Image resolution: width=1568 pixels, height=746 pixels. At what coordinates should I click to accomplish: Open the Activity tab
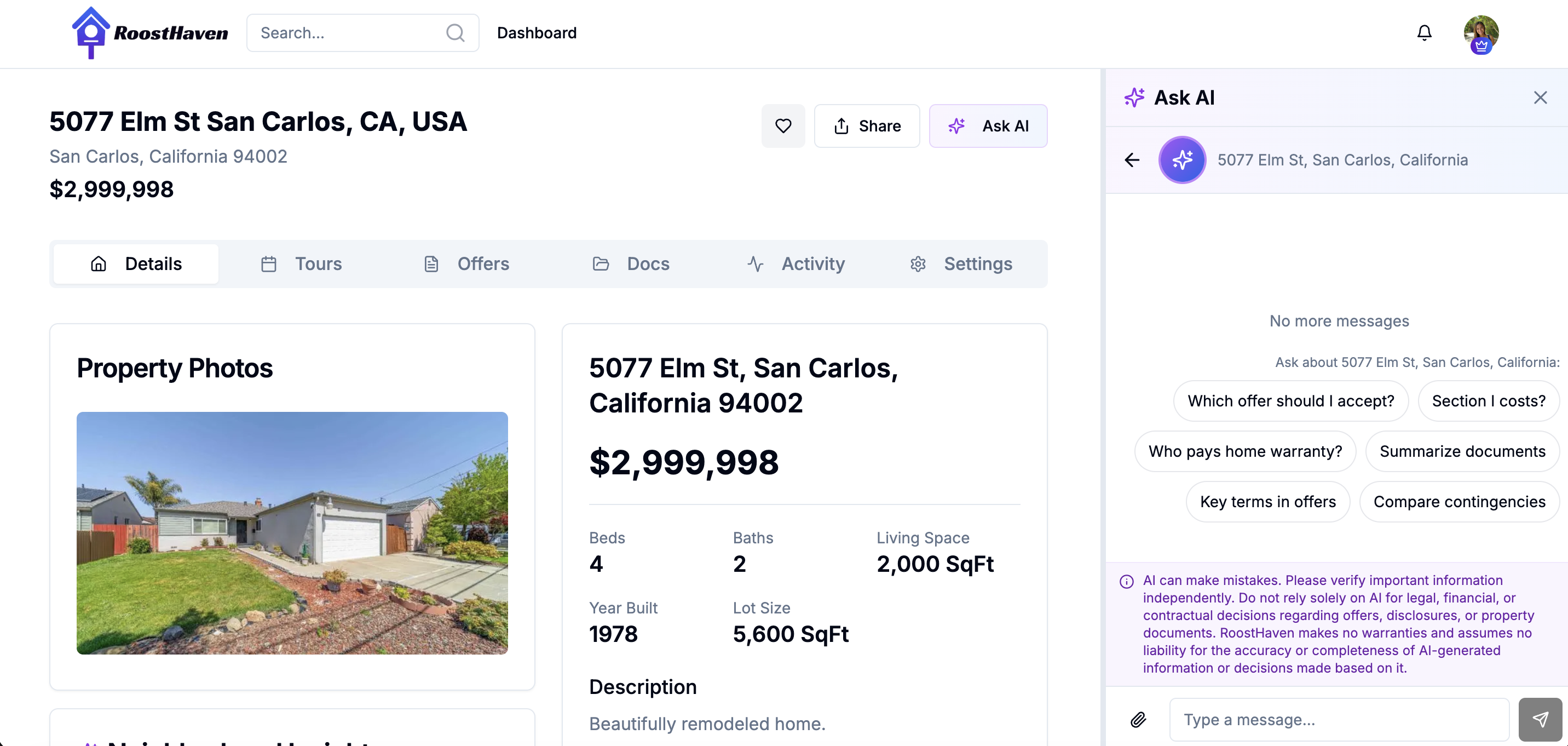(x=796, y=263)
